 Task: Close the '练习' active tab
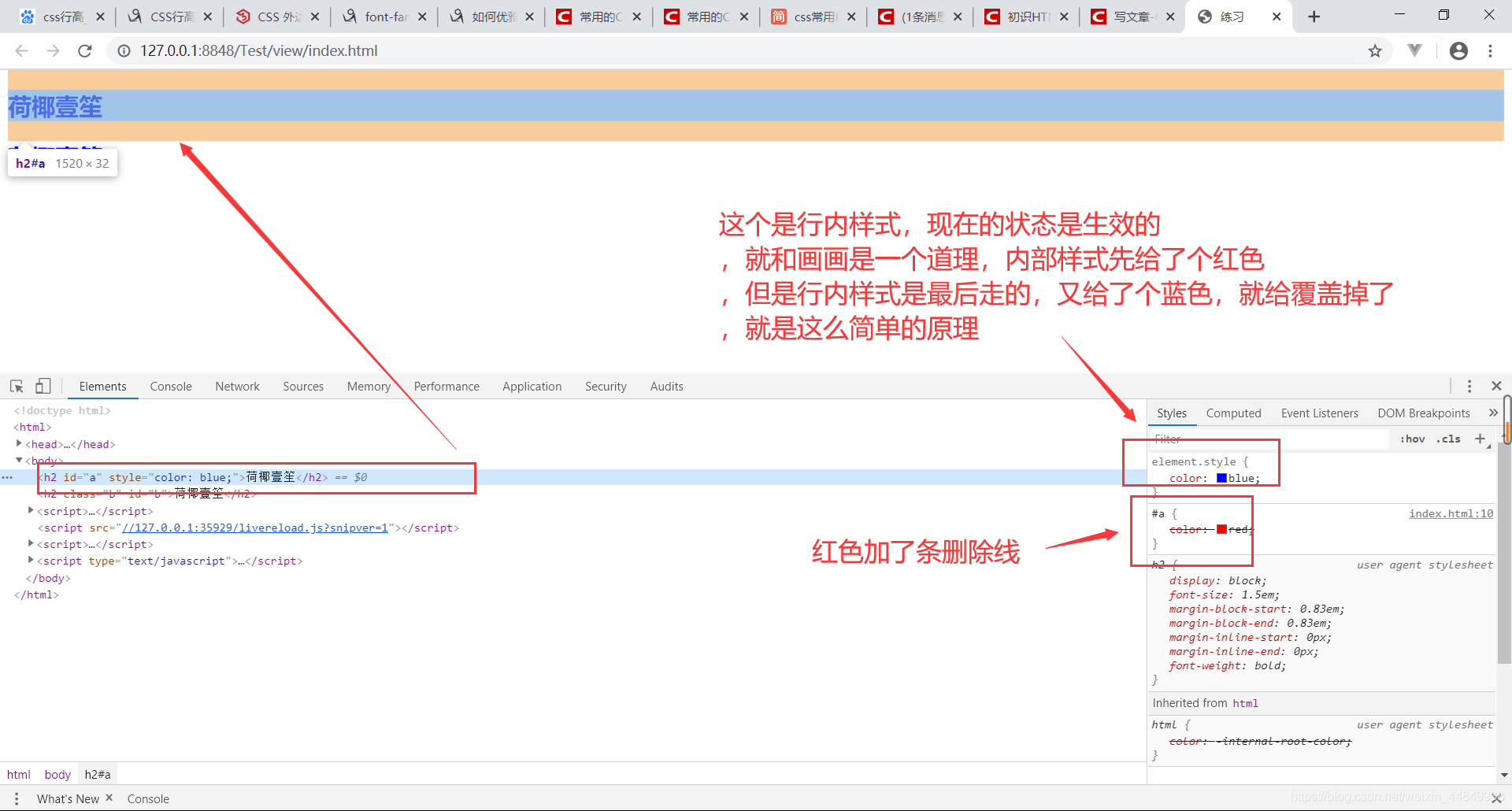(x=1277, y=17)
